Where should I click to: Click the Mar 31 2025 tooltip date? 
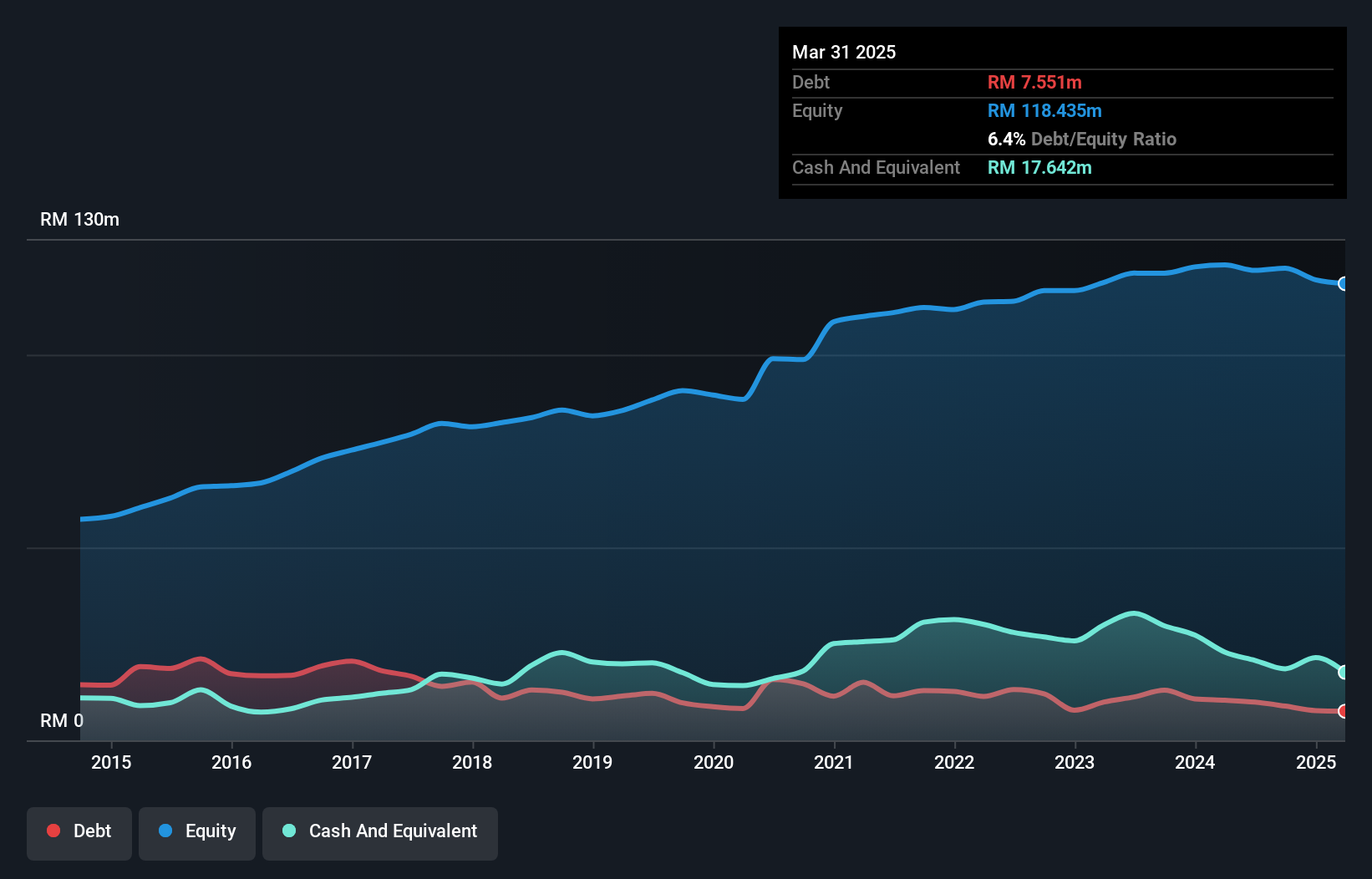tap(844, 52)
